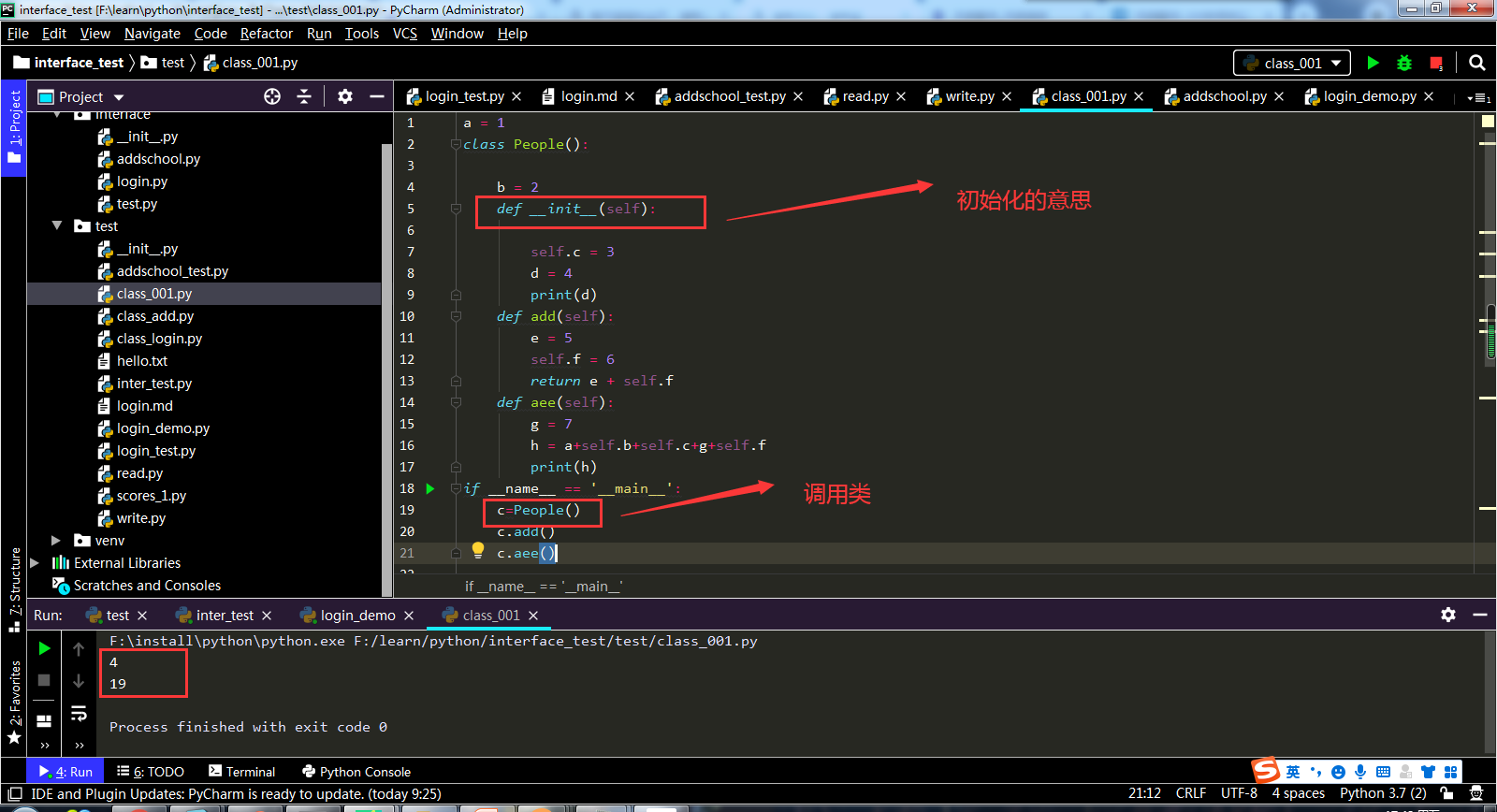Screen dimensions: 1497x812
Task: Click the 4 spaces indent setting
Action: pyautogui.click(x=1298, y=793)
